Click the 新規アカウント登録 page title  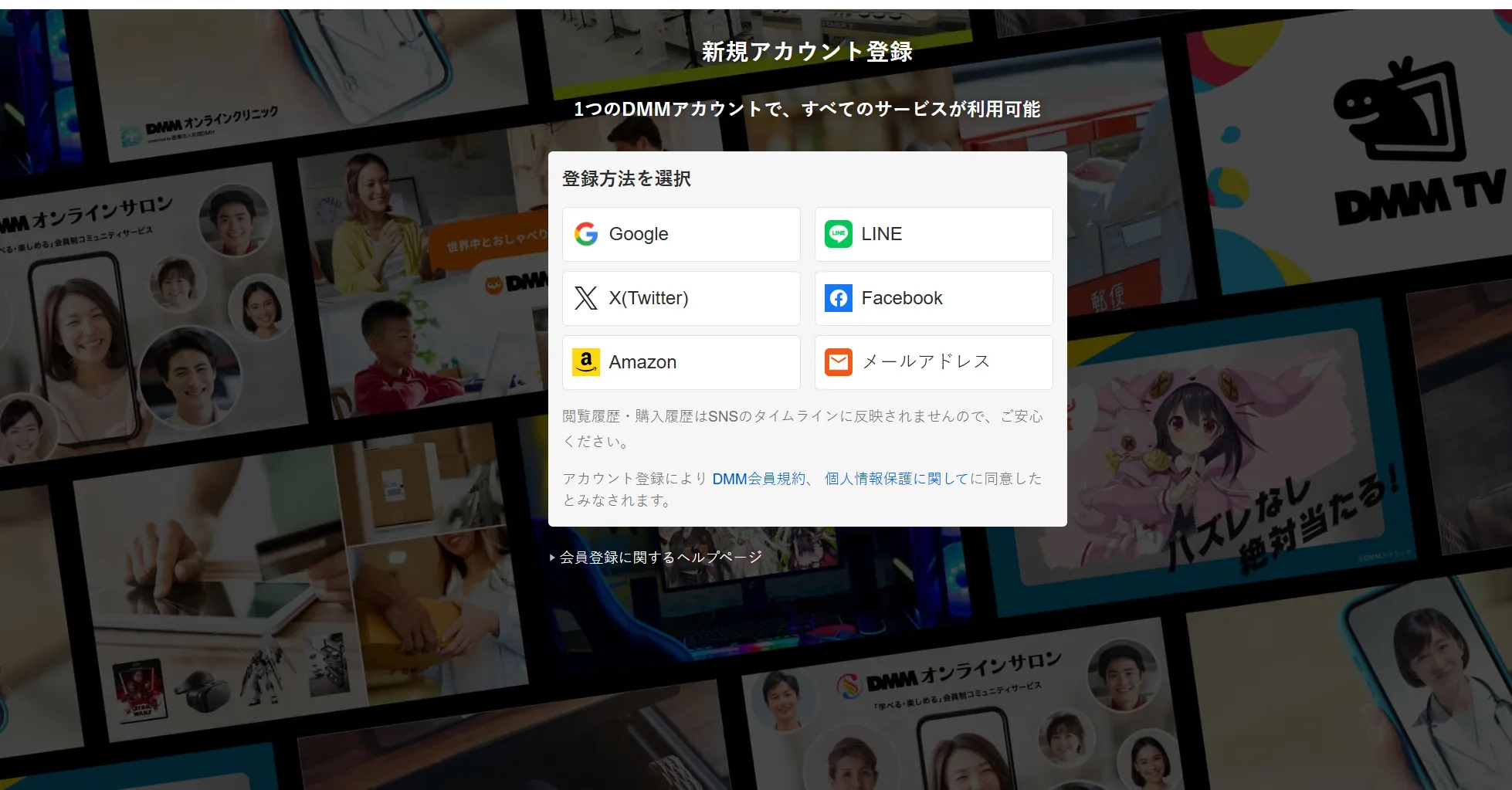(x=807, y=52)
